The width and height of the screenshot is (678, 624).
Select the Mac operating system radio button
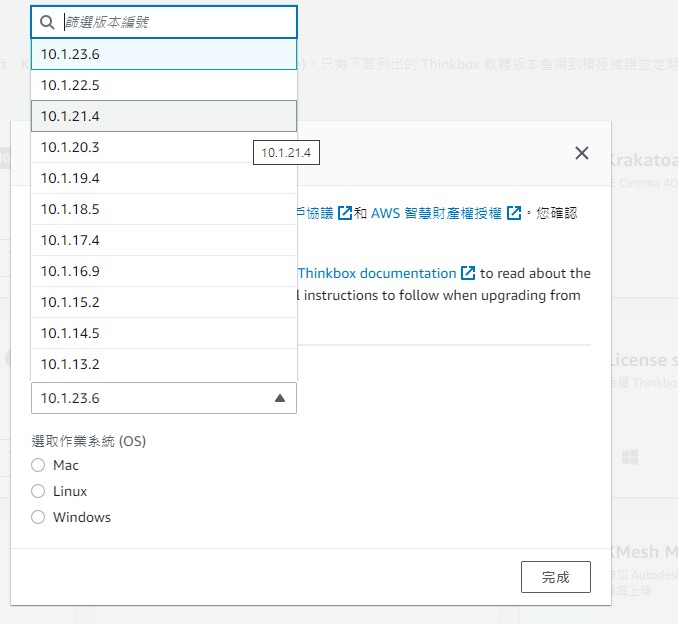[x=38, y=465]
